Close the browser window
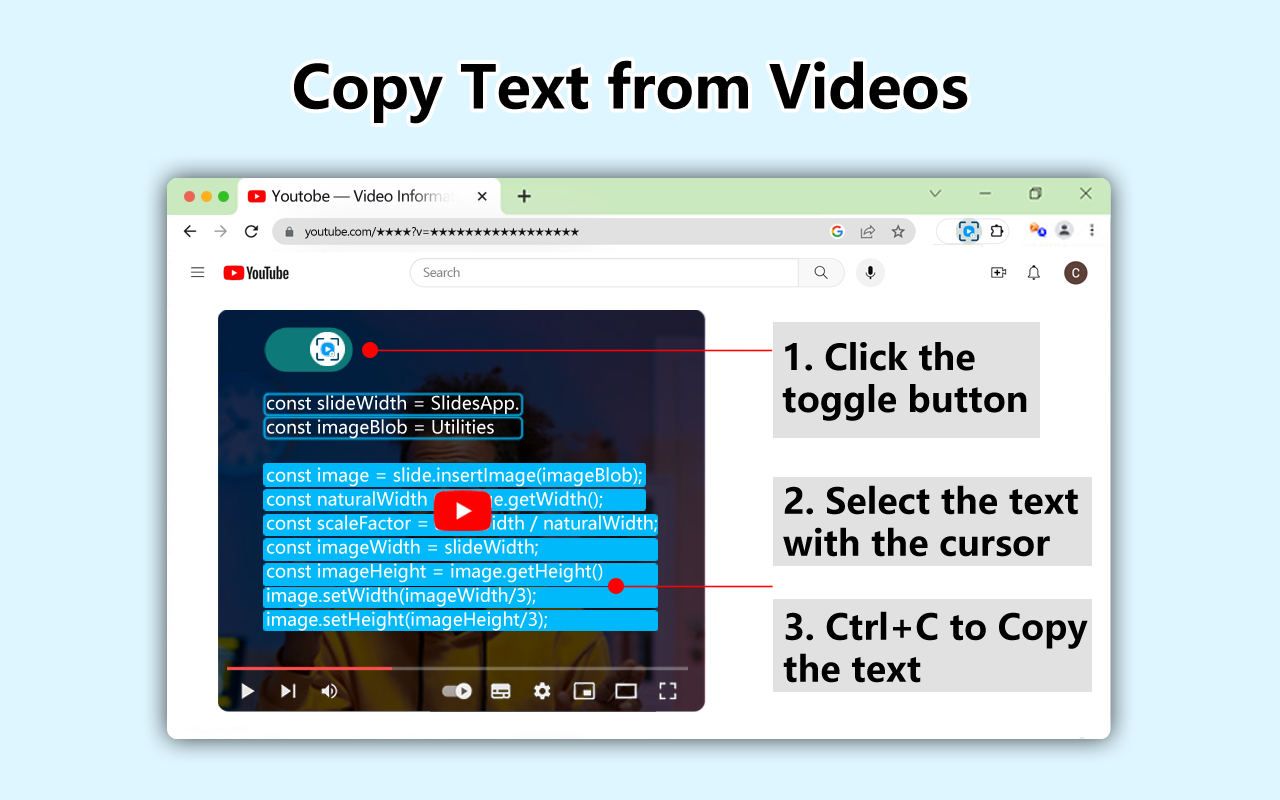The height and width of the screenshot is (800, 1280). click(x=1085, y=194)
